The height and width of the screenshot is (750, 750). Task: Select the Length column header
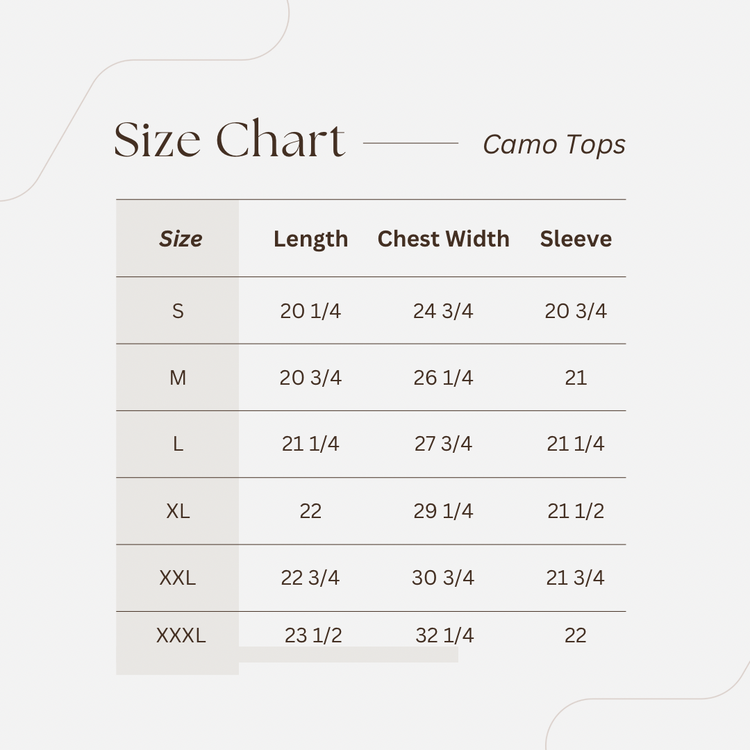310,239
